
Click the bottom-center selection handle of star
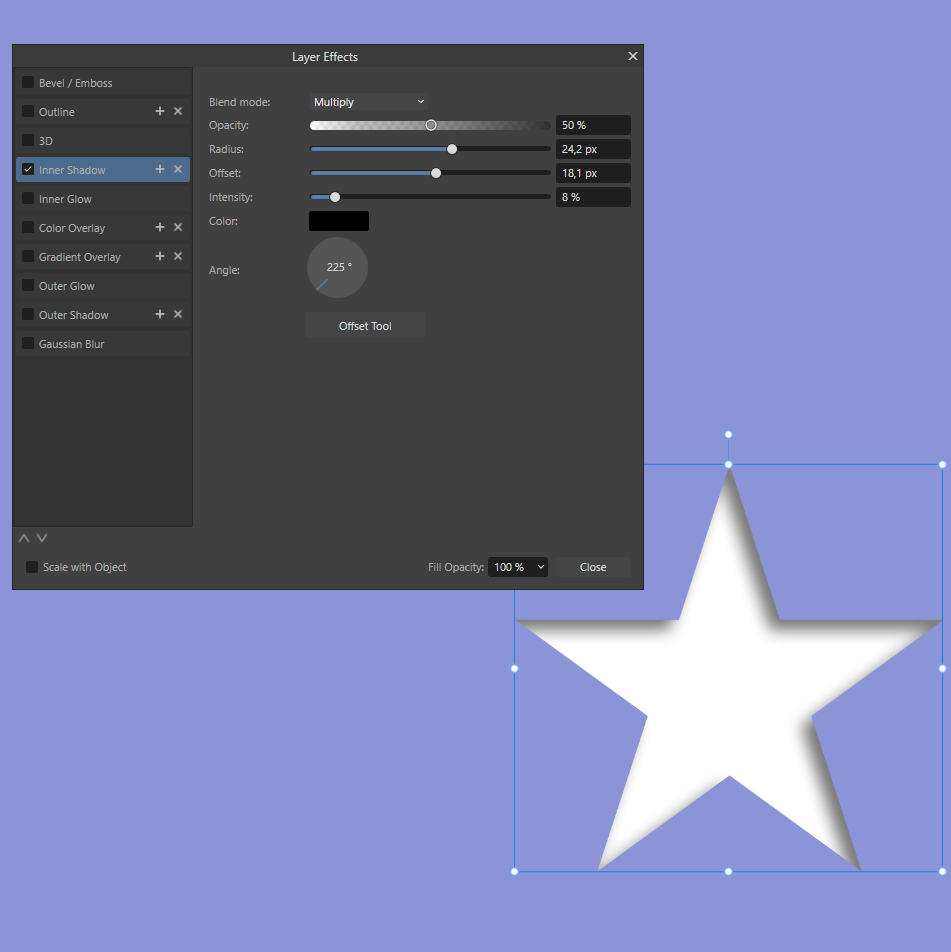tap(729, 871)
